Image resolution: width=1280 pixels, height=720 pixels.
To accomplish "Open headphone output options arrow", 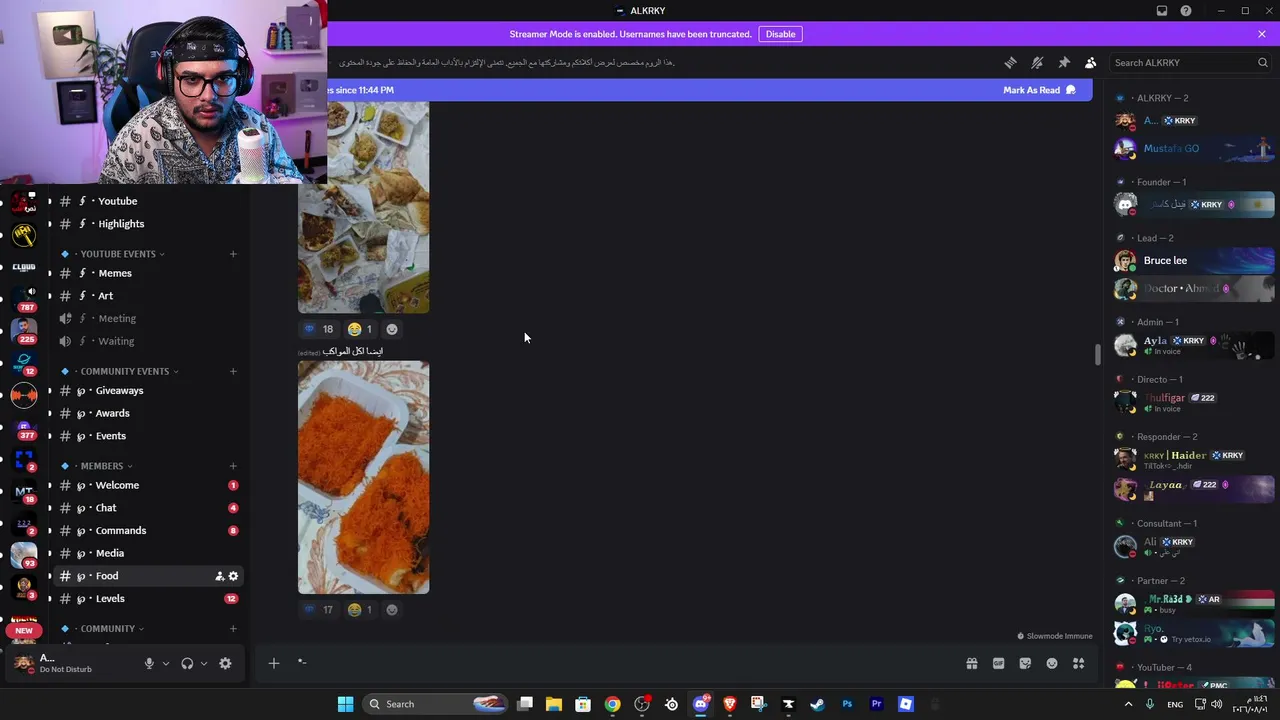I will (204, 663).
